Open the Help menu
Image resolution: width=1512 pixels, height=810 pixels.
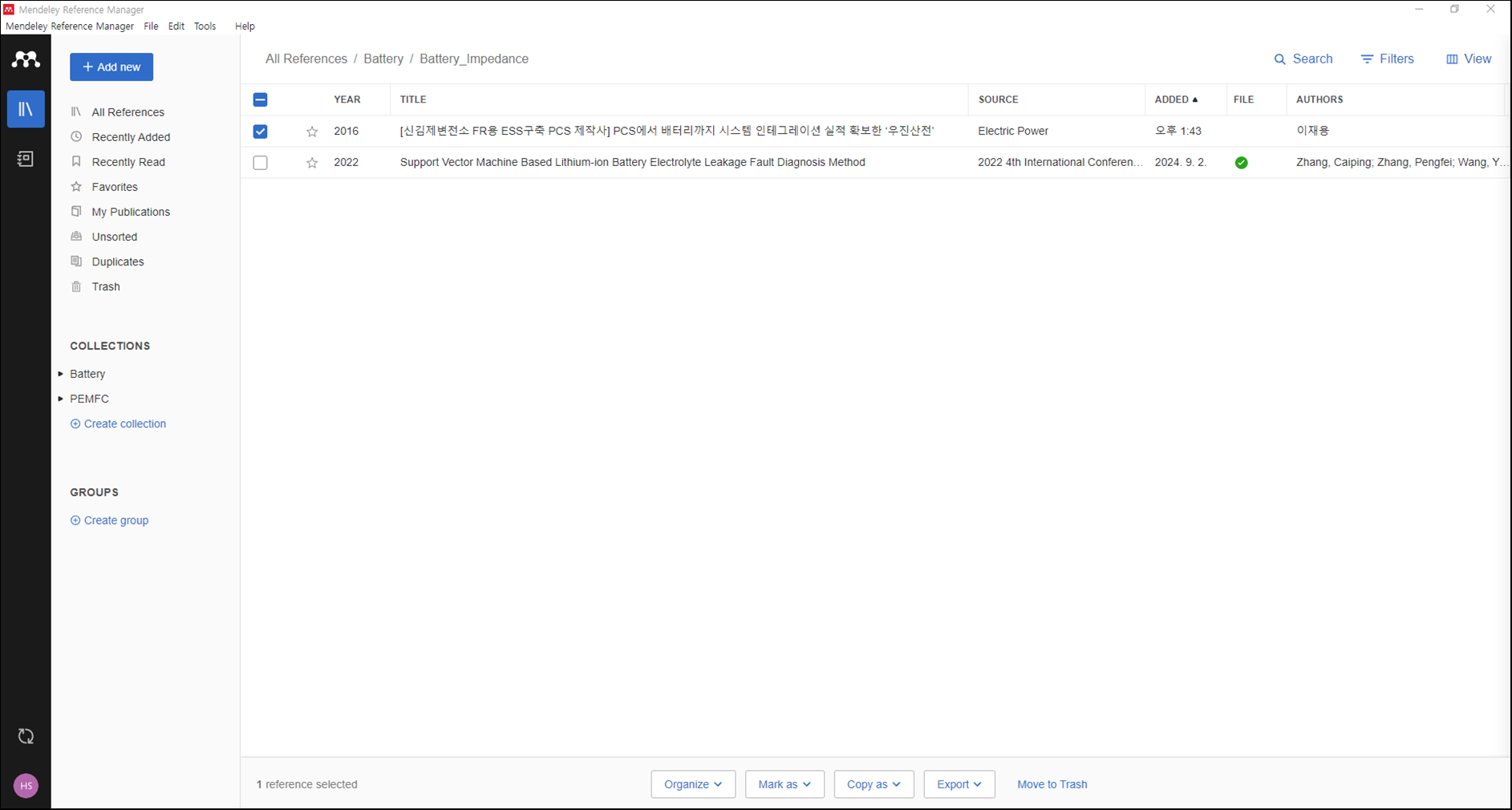tap(245, 26)
